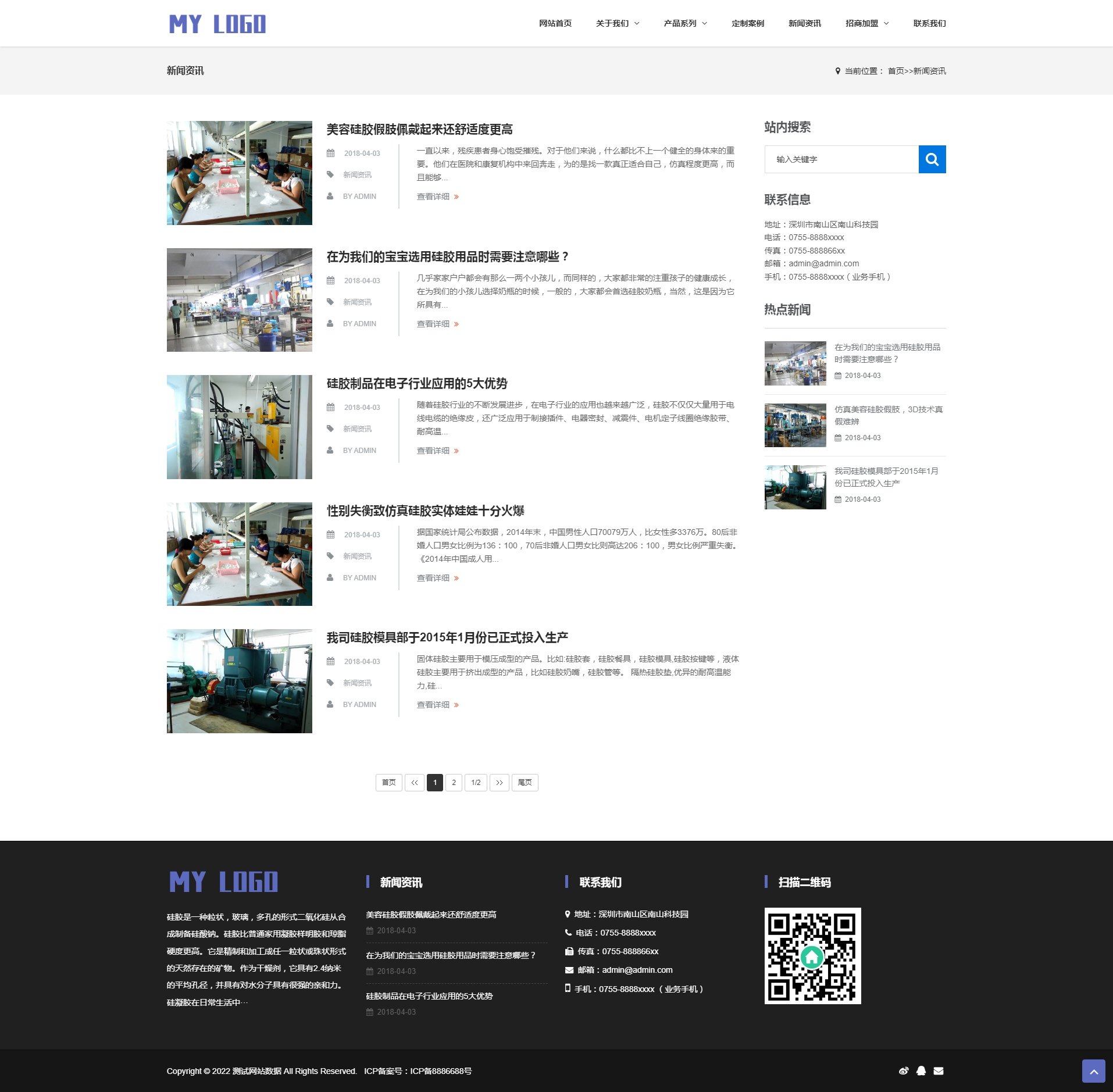Open article 硅胶制品在电子行业应用的5大优势

click(416, 384)
